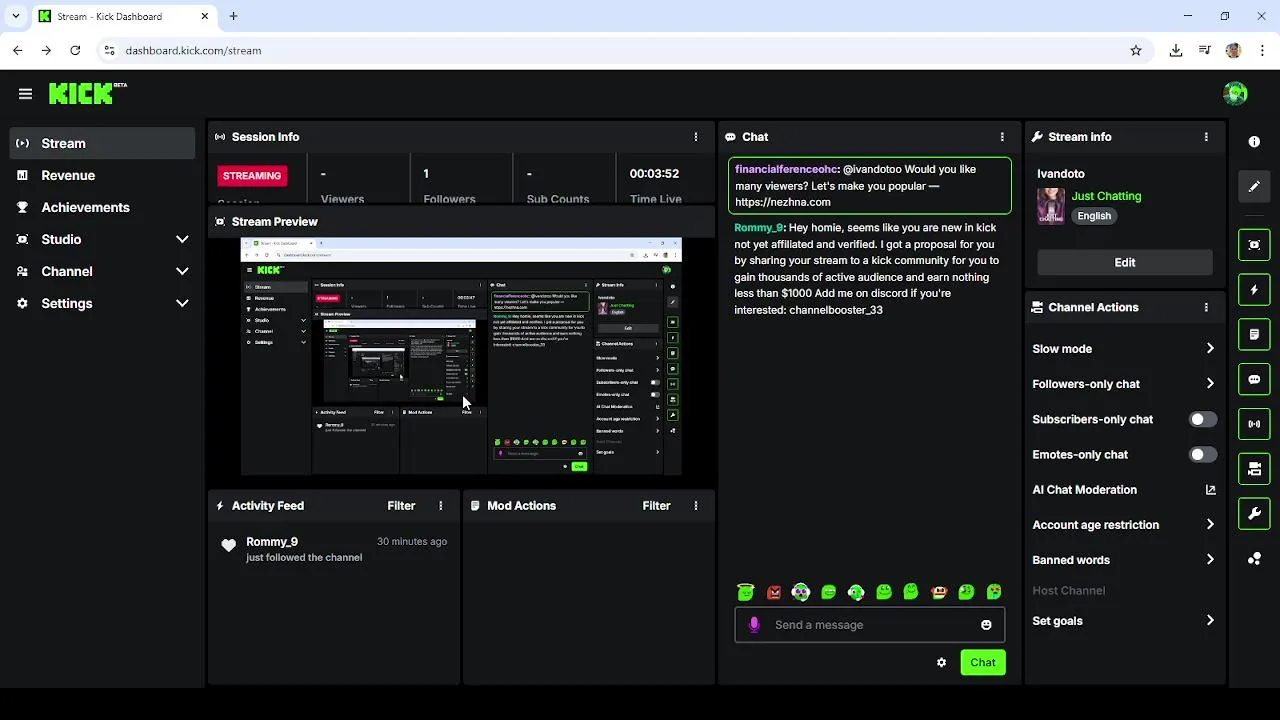Click the Kick logo
The height and width of the screenshot is (720, 1280).
pos(87,93)
